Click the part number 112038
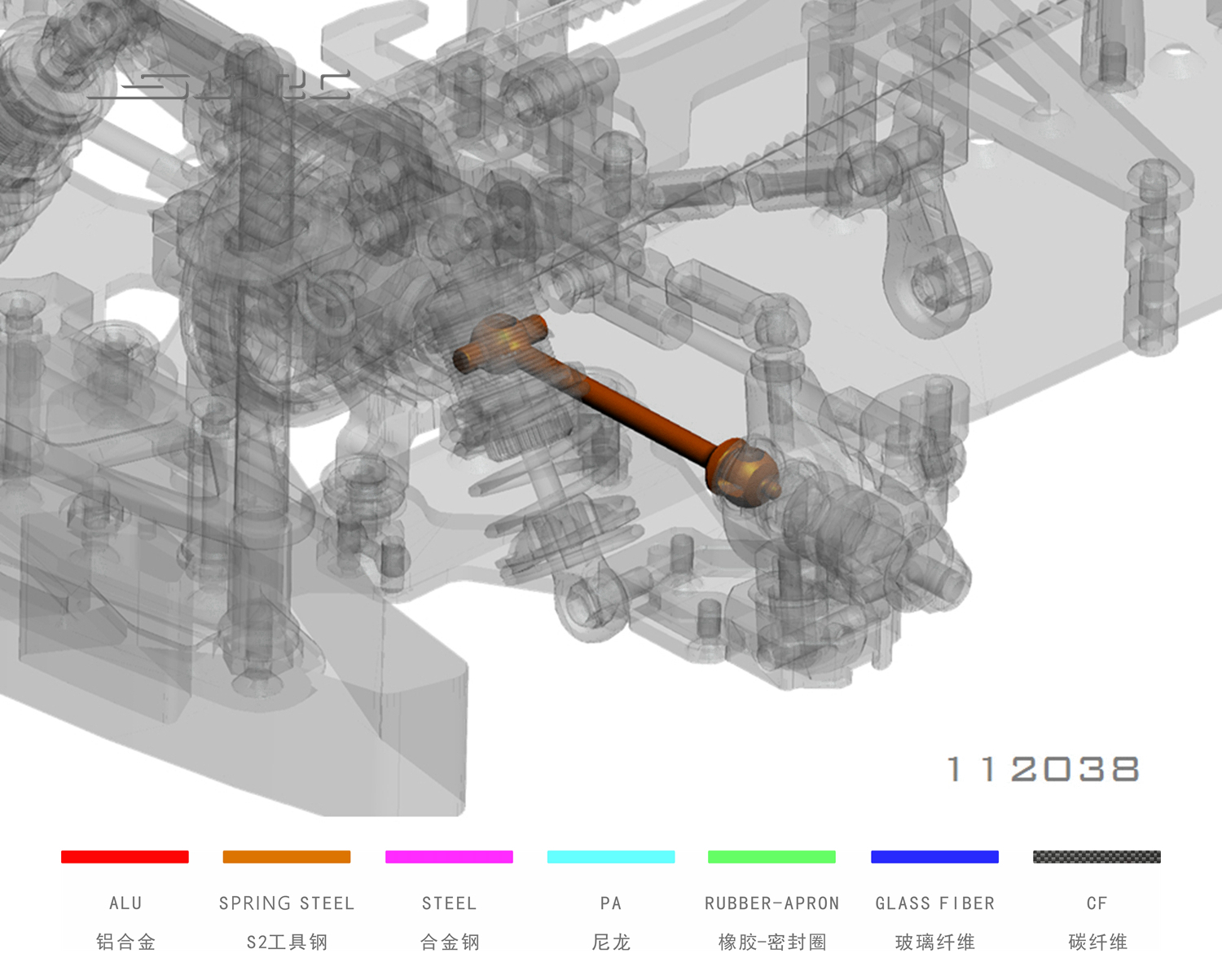 click(x=1043, y=769)
